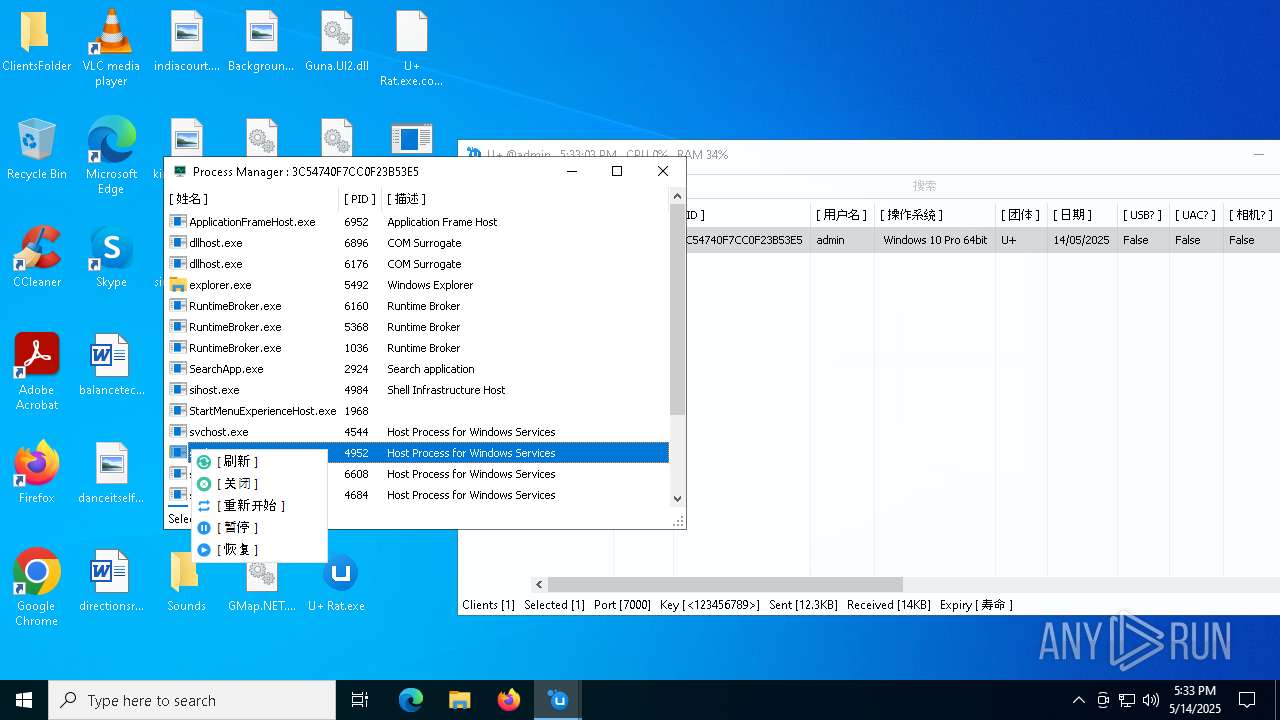This screenshot has height=720, width=1280.
Task: Click Port [7000] in U+ status bar
Action: point(622,605)
